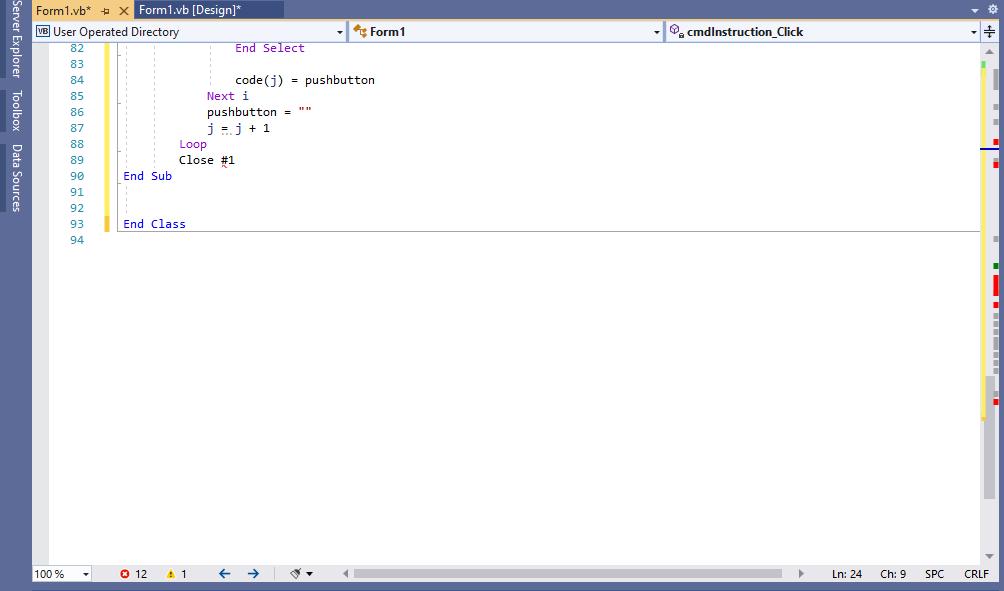This screenshot has height=591, width=1004.
Task: Click the horizontal scrollbar at the bottom
Action: (570, 574)
